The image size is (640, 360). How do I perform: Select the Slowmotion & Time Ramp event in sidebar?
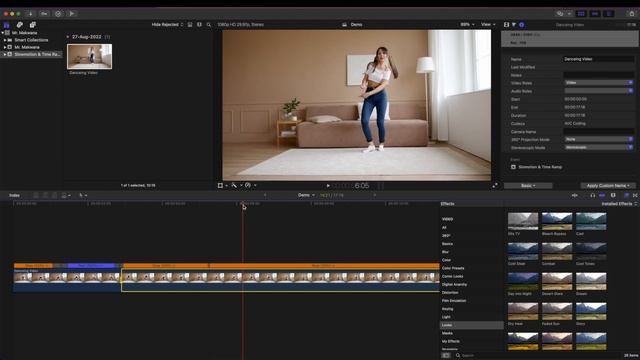[x=32, y=54]
